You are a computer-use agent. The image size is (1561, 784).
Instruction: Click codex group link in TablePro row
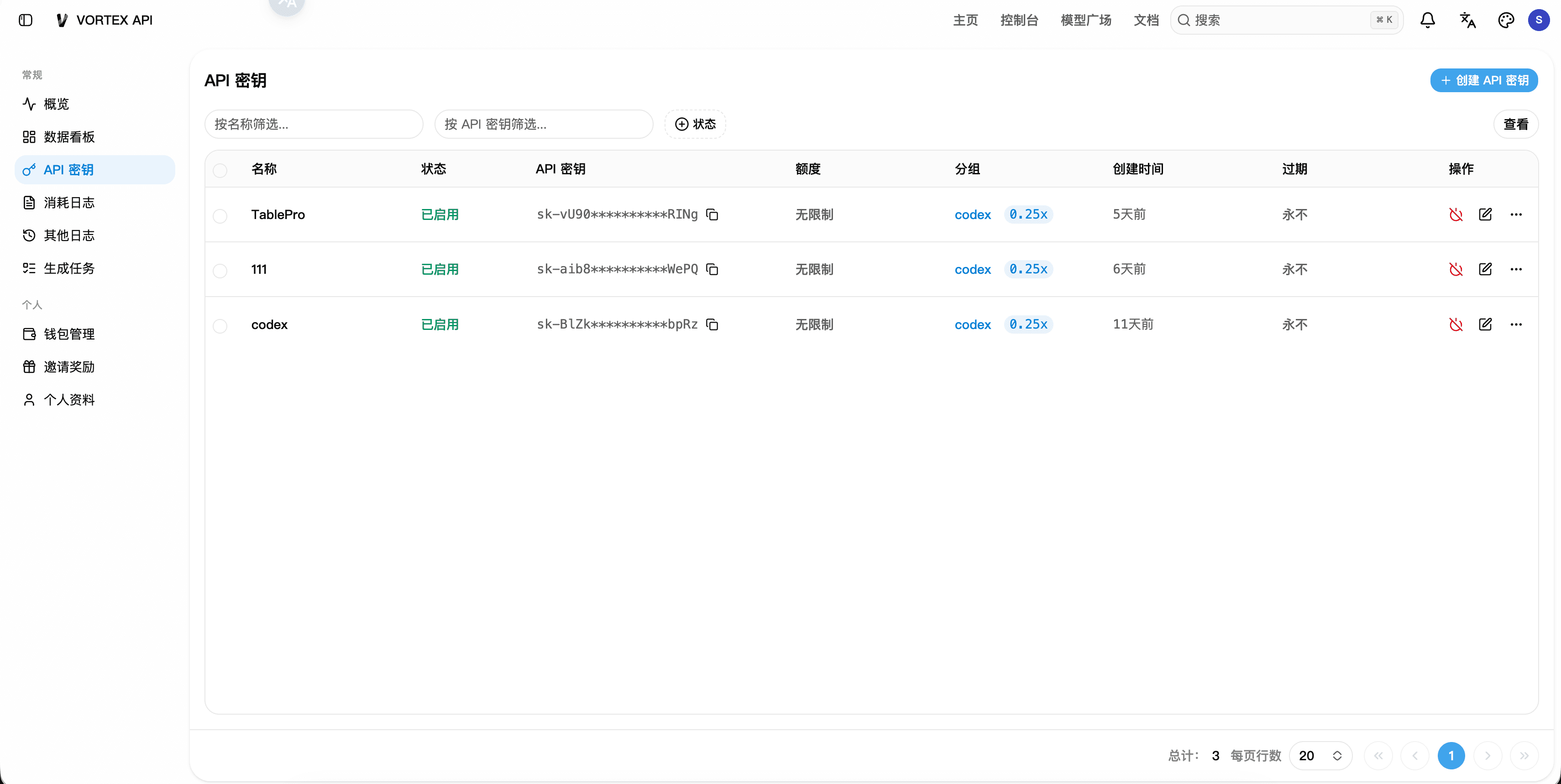tap(973, 214)
